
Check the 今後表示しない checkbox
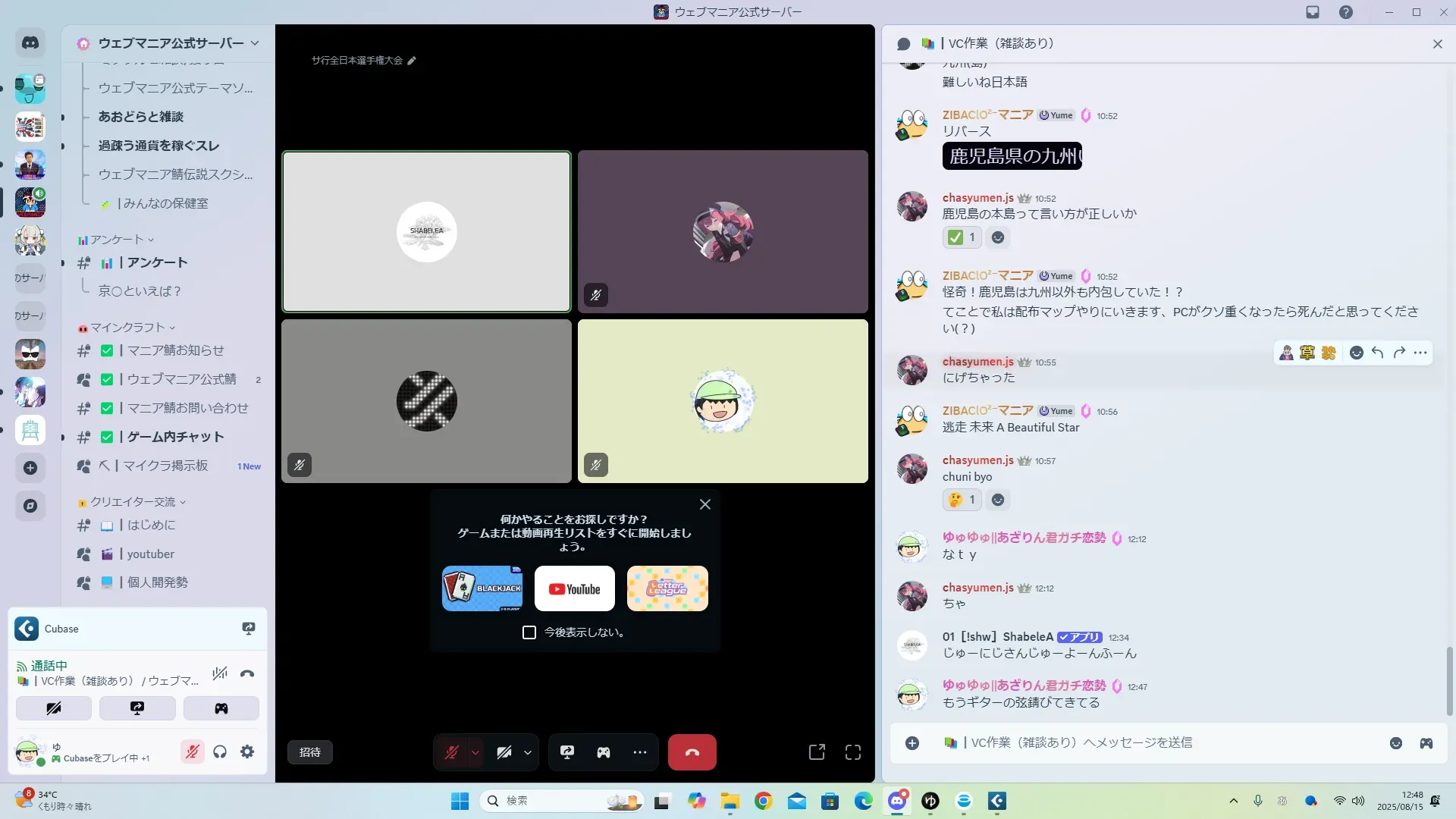(529, 632)
